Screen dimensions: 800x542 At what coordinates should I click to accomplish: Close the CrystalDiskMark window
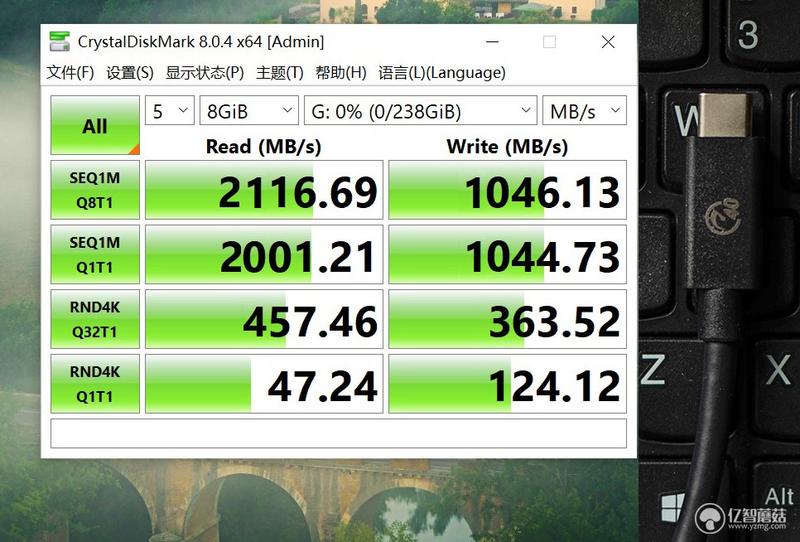tap(608, 42)
